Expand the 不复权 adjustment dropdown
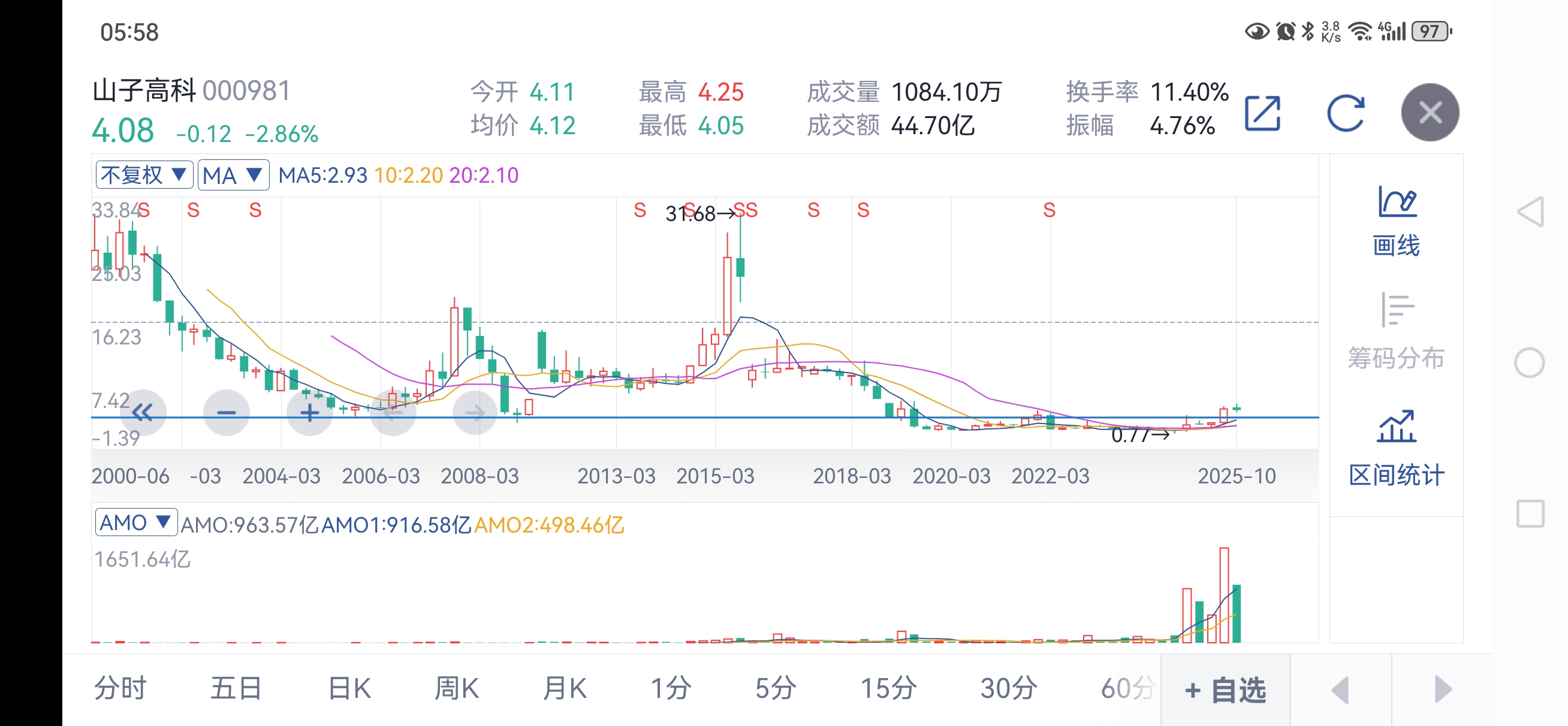This screenshot has width=1568, height=726. [144, 176]
